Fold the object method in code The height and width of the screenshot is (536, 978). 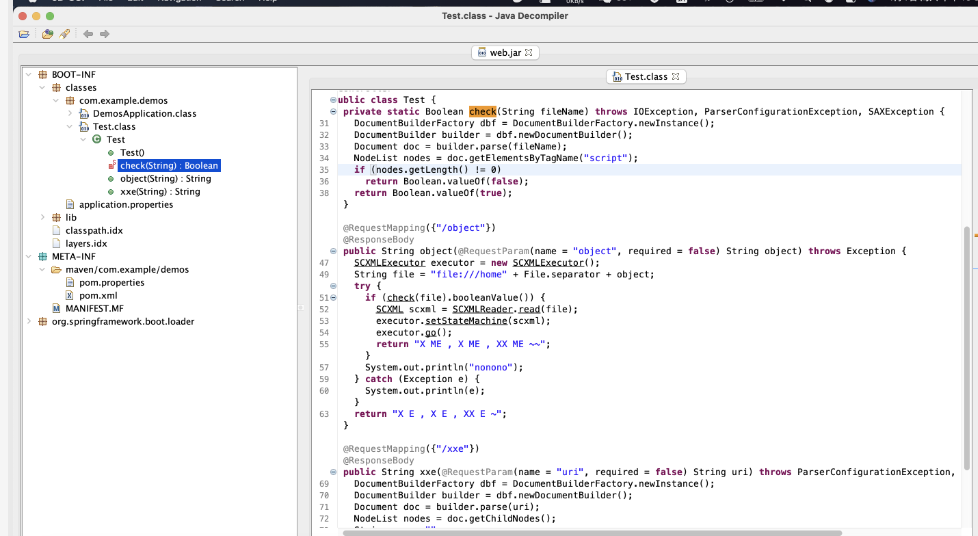point(333,251)
